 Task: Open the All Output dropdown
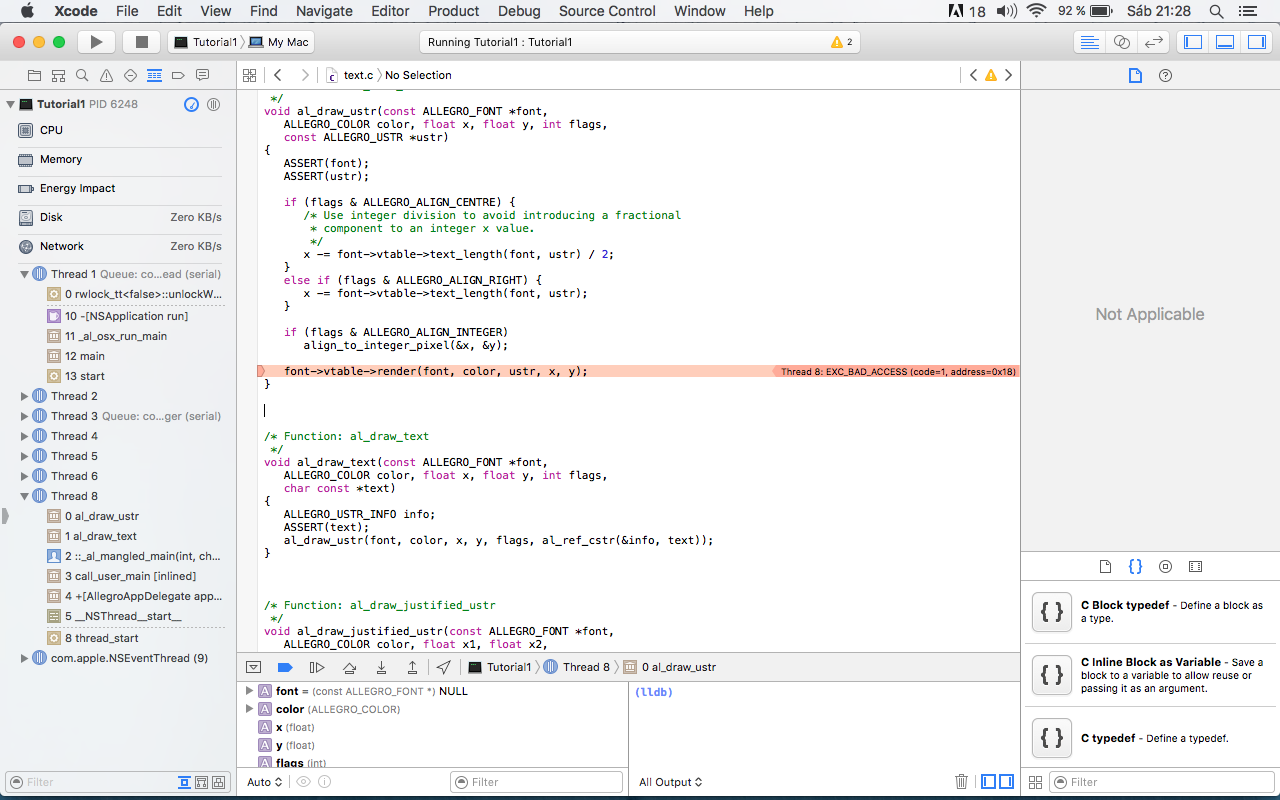[x=670, y=782]
